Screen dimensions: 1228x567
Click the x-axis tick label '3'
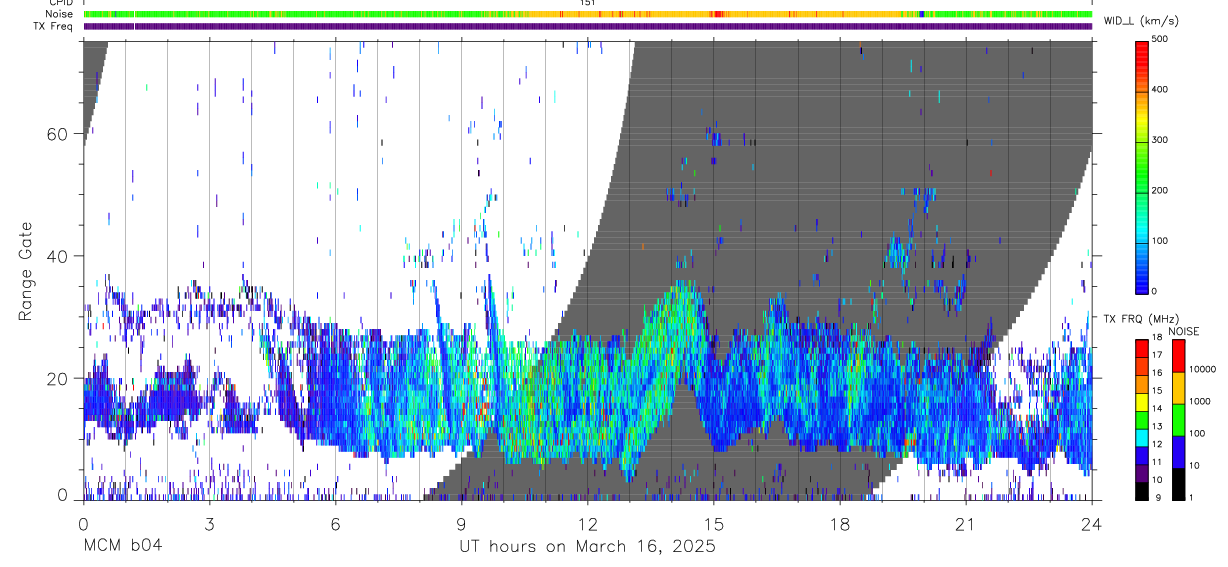coord(209,523)
